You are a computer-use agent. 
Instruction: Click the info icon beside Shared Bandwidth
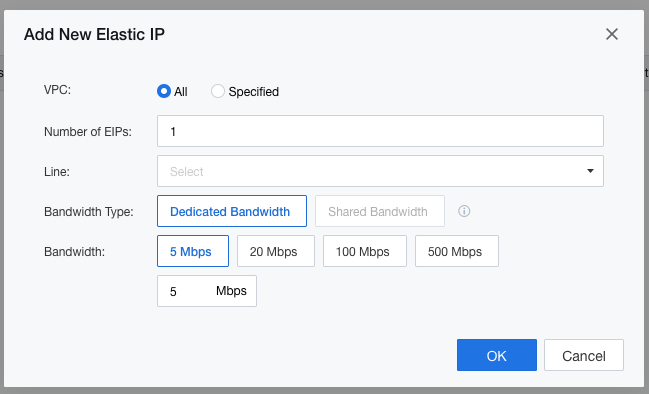(464, 211)
